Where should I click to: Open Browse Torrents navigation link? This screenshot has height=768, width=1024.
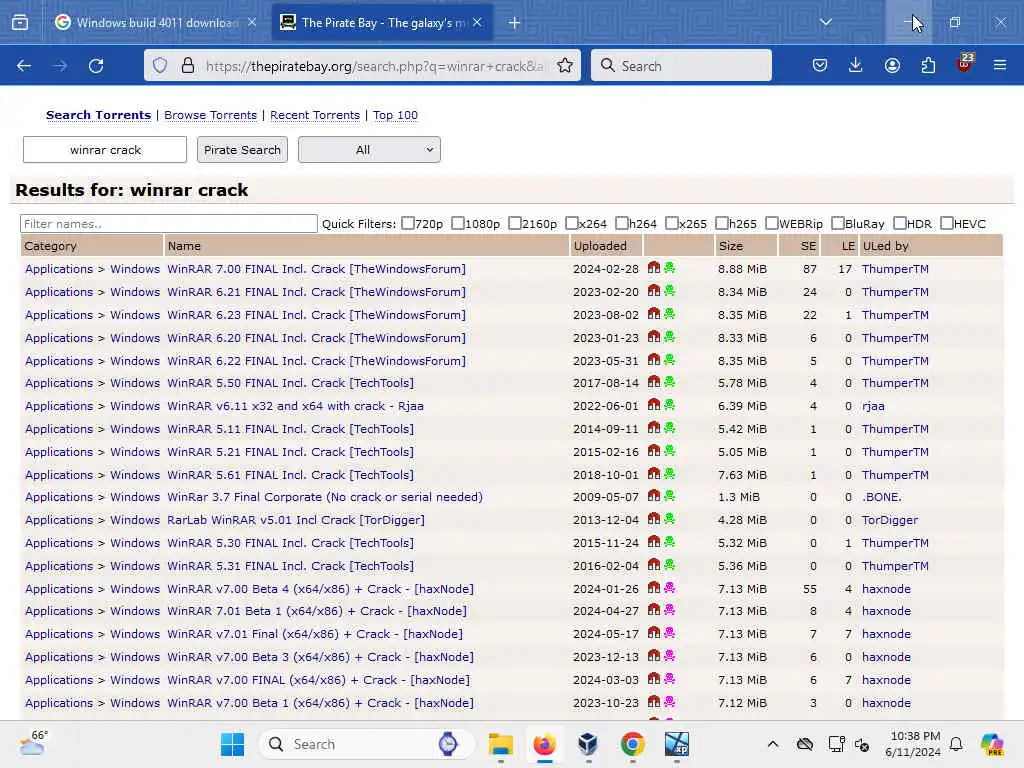(x=210, y=115)
